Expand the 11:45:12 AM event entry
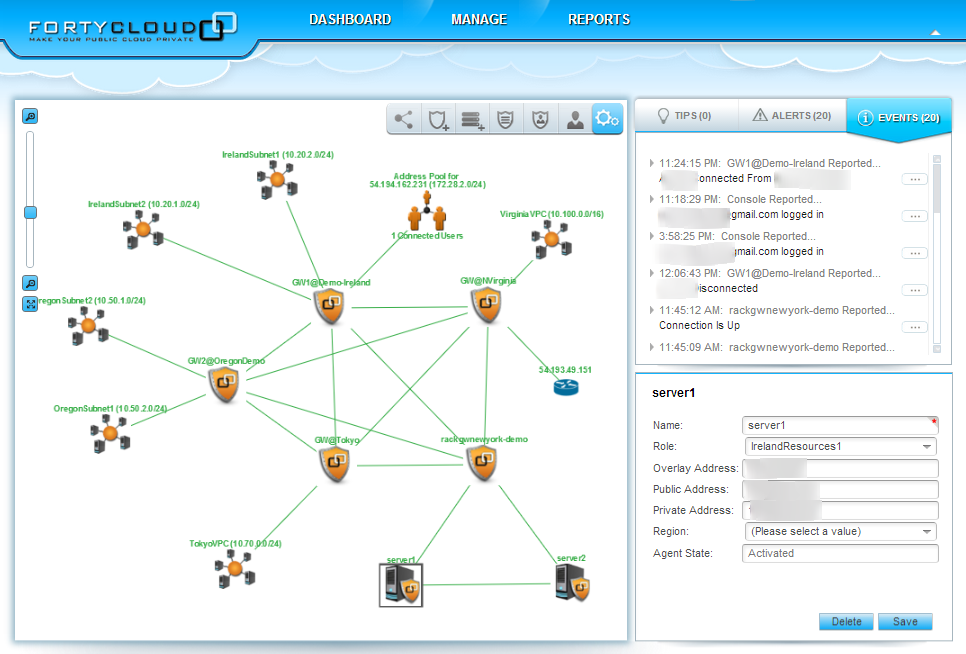 coord(652,310)
